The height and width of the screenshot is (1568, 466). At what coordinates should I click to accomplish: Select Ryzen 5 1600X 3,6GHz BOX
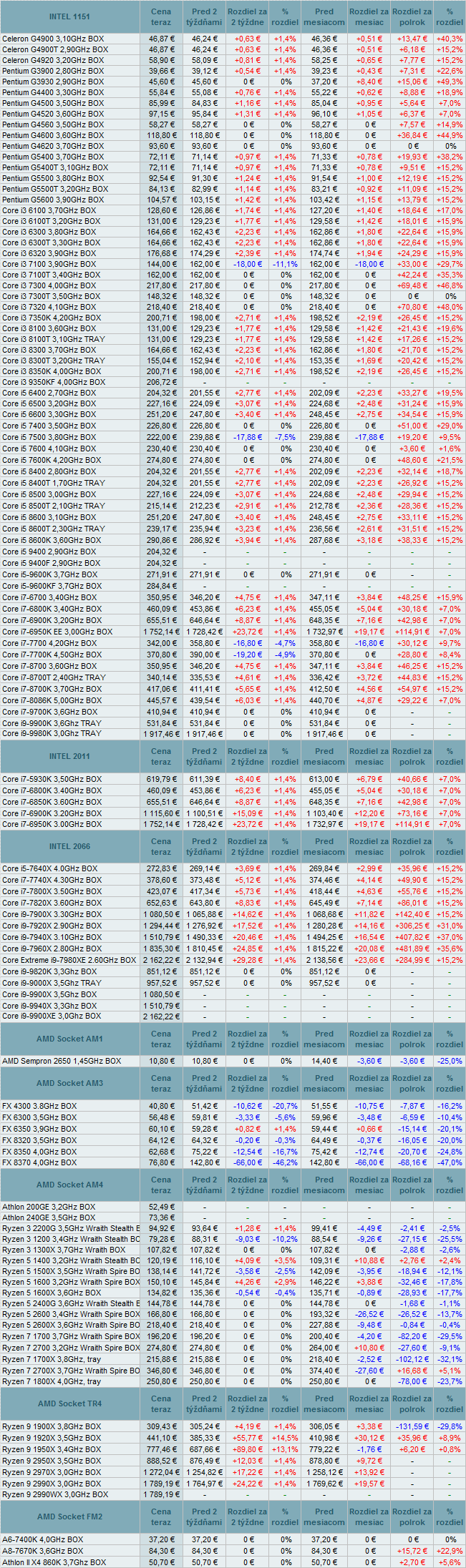(x=52, y=1293)
